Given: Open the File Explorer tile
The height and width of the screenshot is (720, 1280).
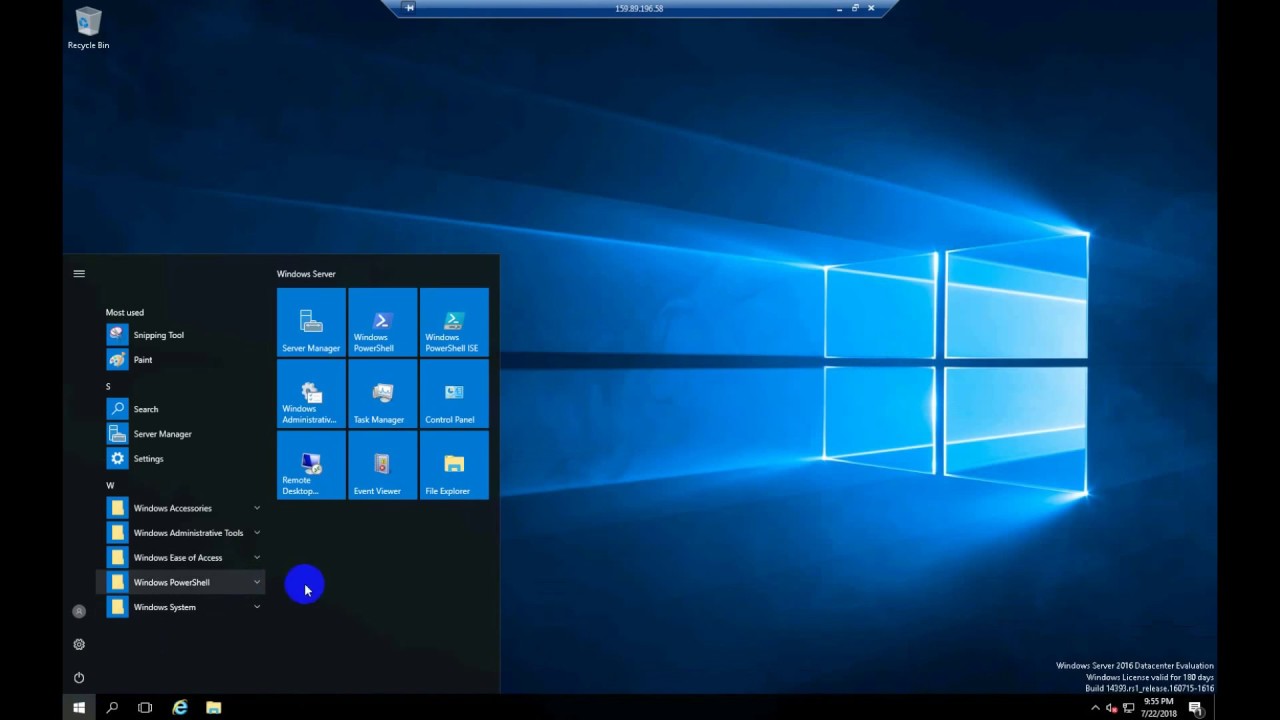Looking at the screenshot, I should click(x=454, y=465).
